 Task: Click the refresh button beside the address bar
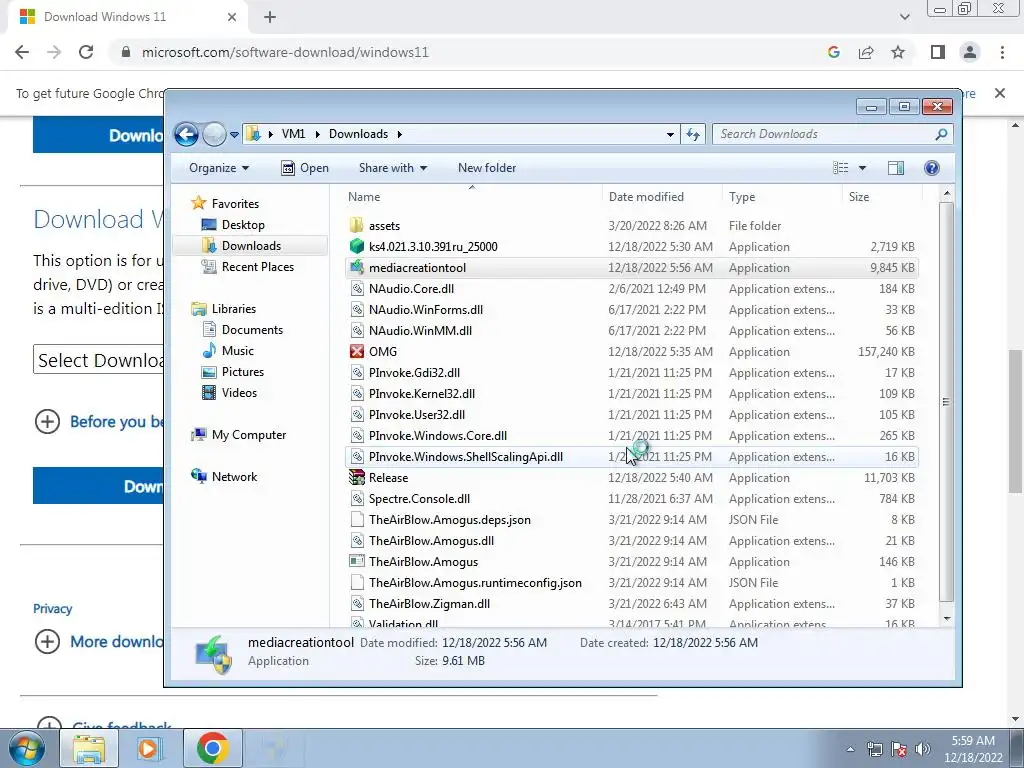point(693,135)
